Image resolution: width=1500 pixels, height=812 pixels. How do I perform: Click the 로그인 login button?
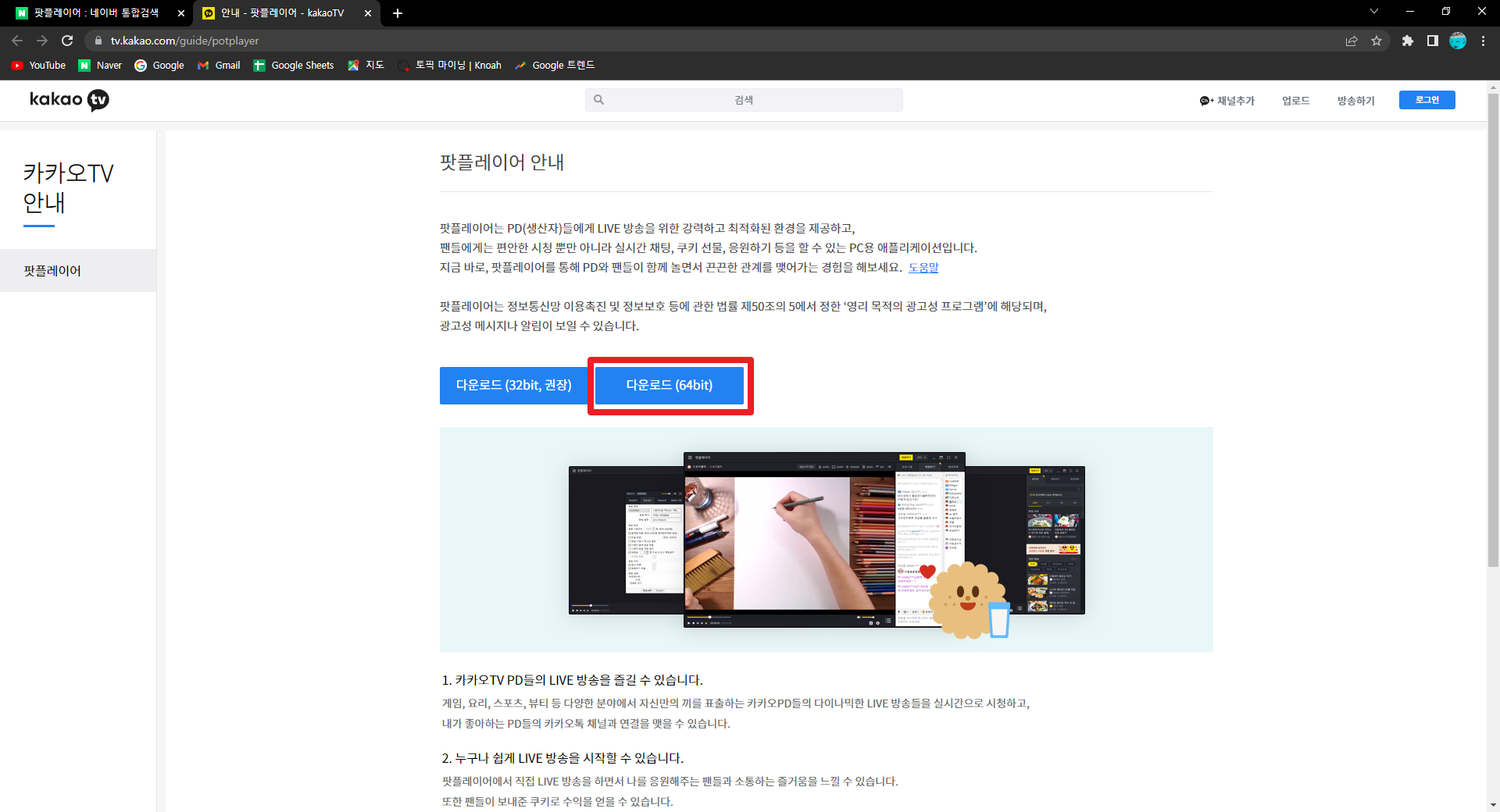pos(1427,100)
